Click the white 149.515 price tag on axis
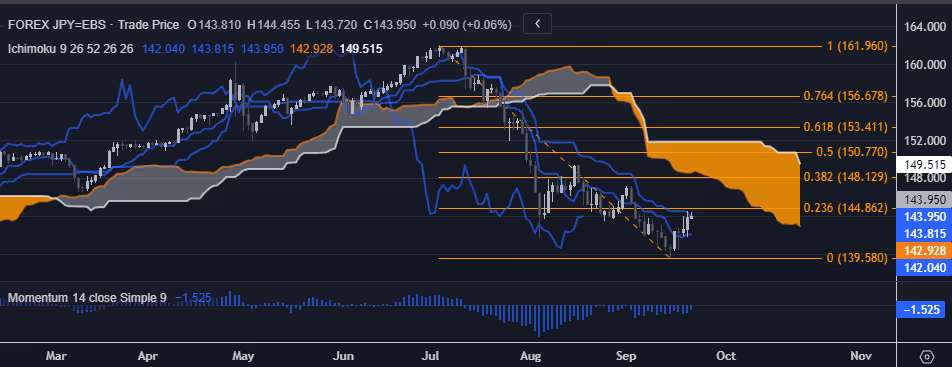Image resolution: width=952 pixels, height=367 pixels. (923, 164)
